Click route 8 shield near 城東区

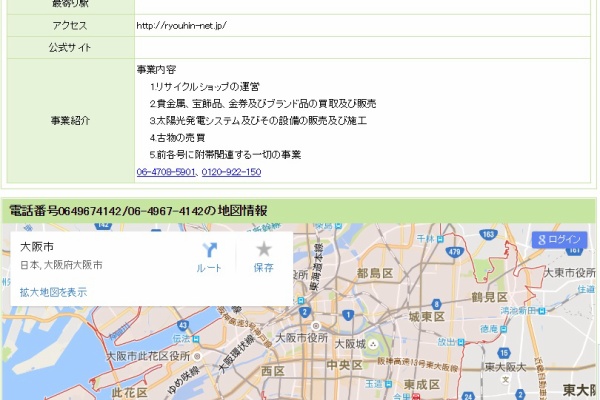(436, 304)
